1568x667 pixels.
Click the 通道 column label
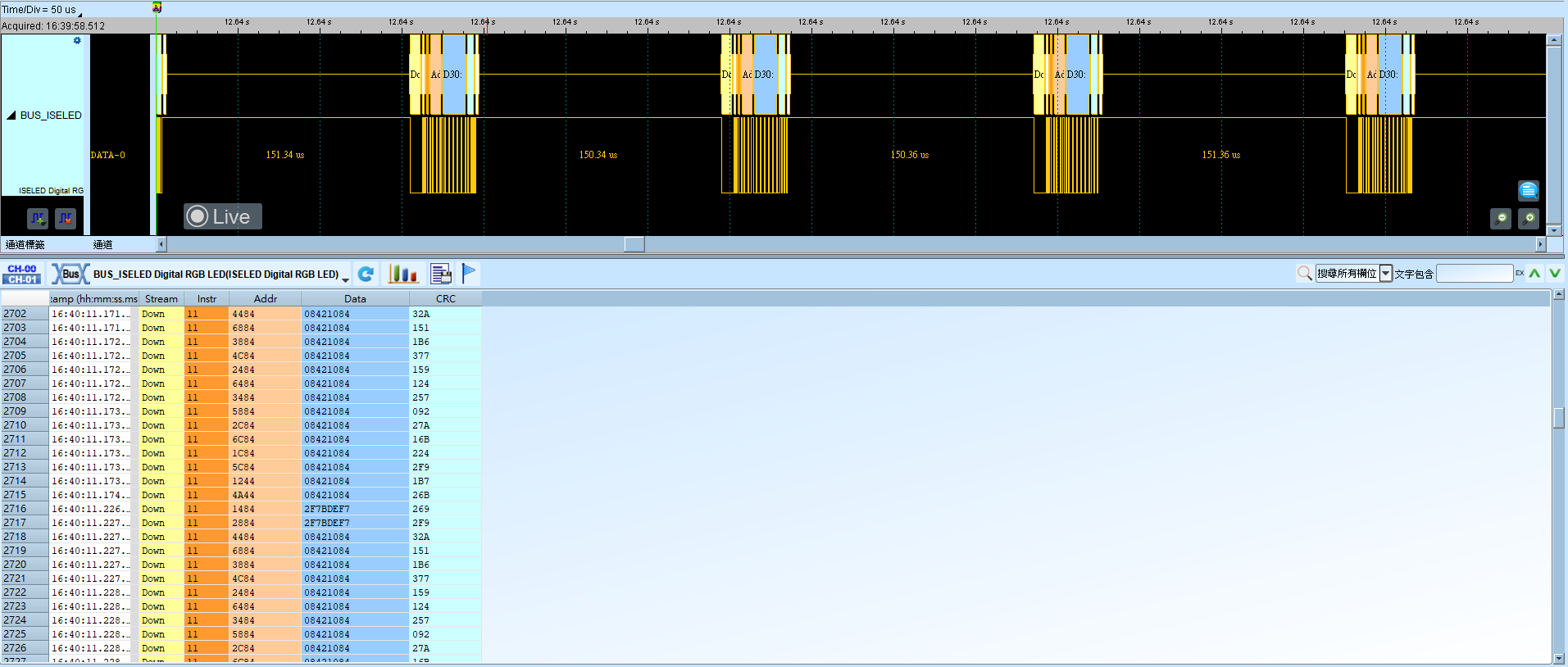[x=102, y=244]
